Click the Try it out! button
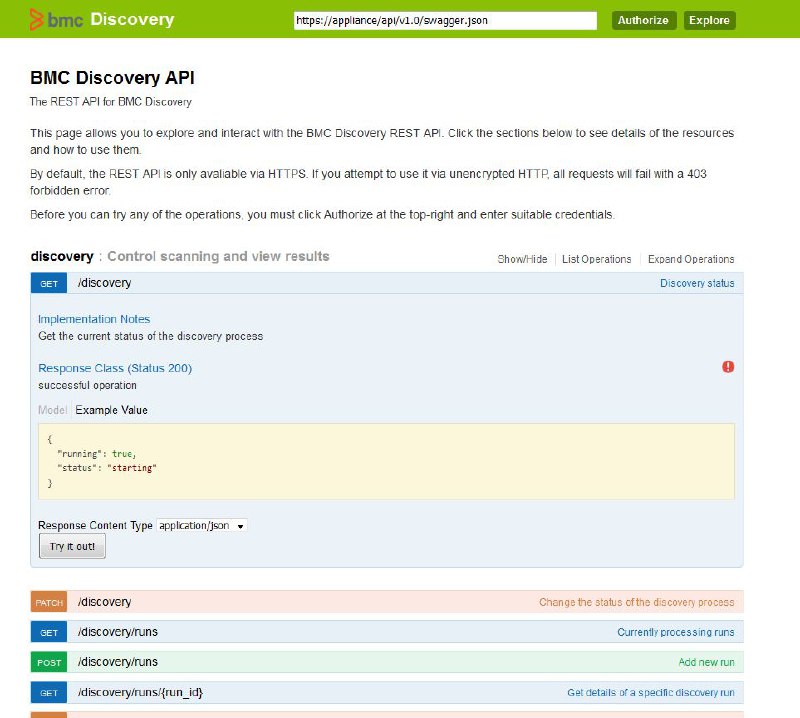Screen dimensions: 800x718 pos(72,546)
